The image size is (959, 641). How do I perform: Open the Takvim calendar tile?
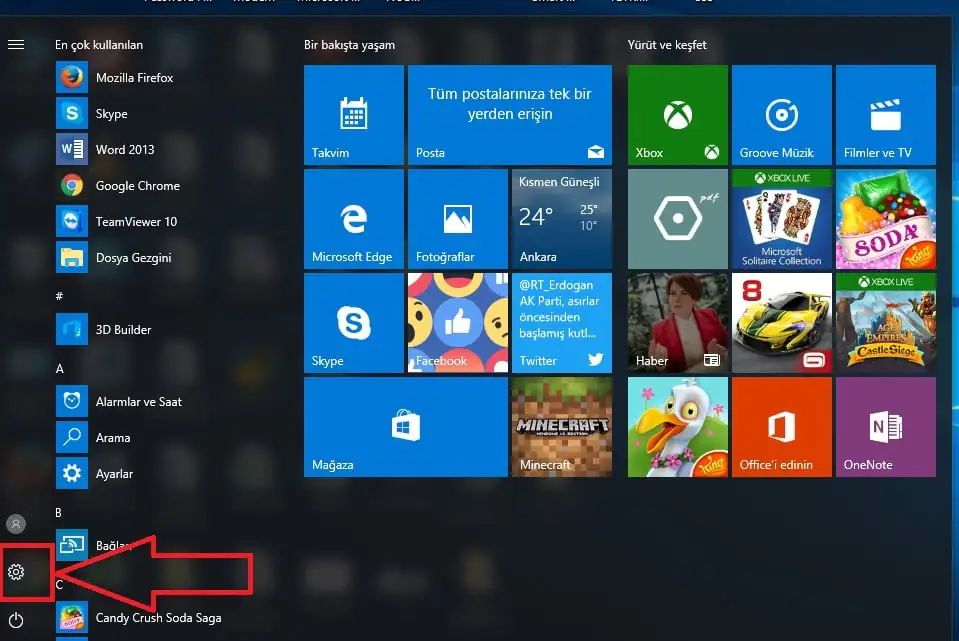coord(353,114)
